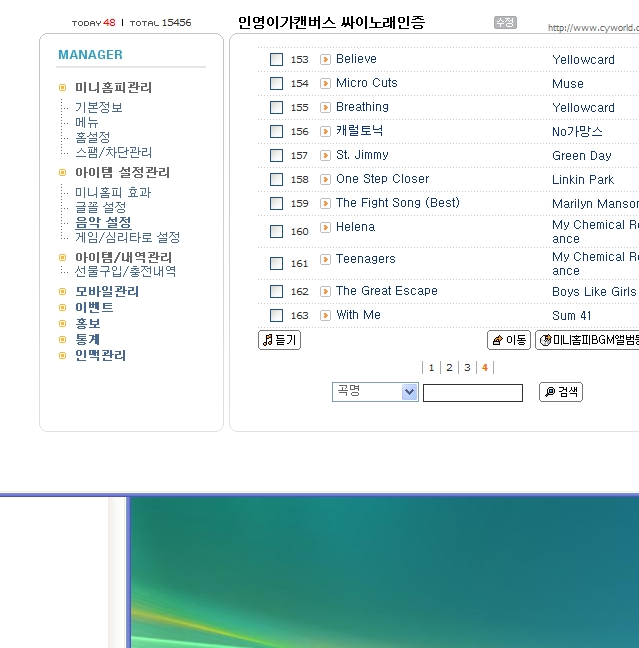
Task: Play icon beside Breathing
Action: 325,107
